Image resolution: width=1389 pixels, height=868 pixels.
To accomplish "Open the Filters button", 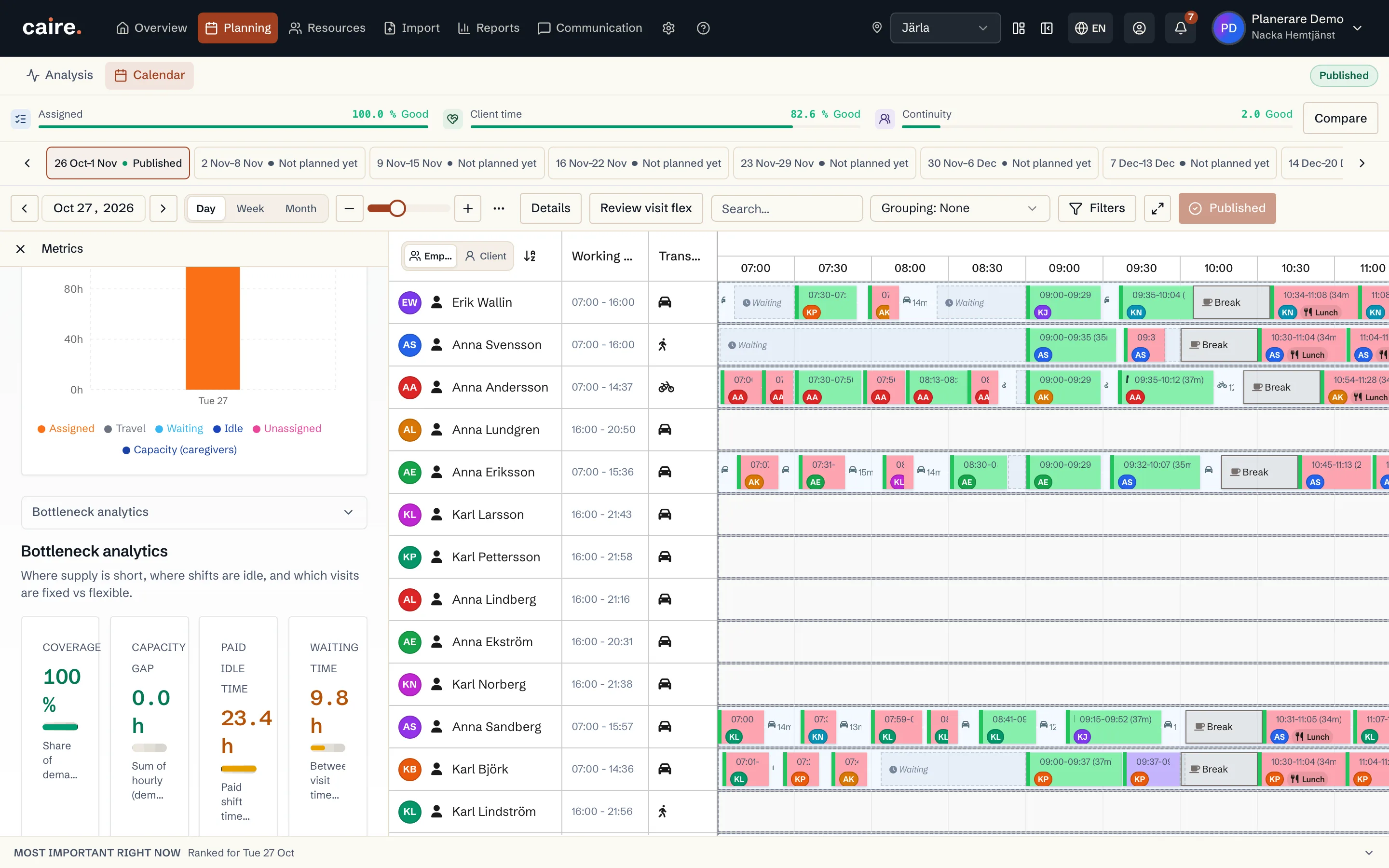I will coord(1097,208).
